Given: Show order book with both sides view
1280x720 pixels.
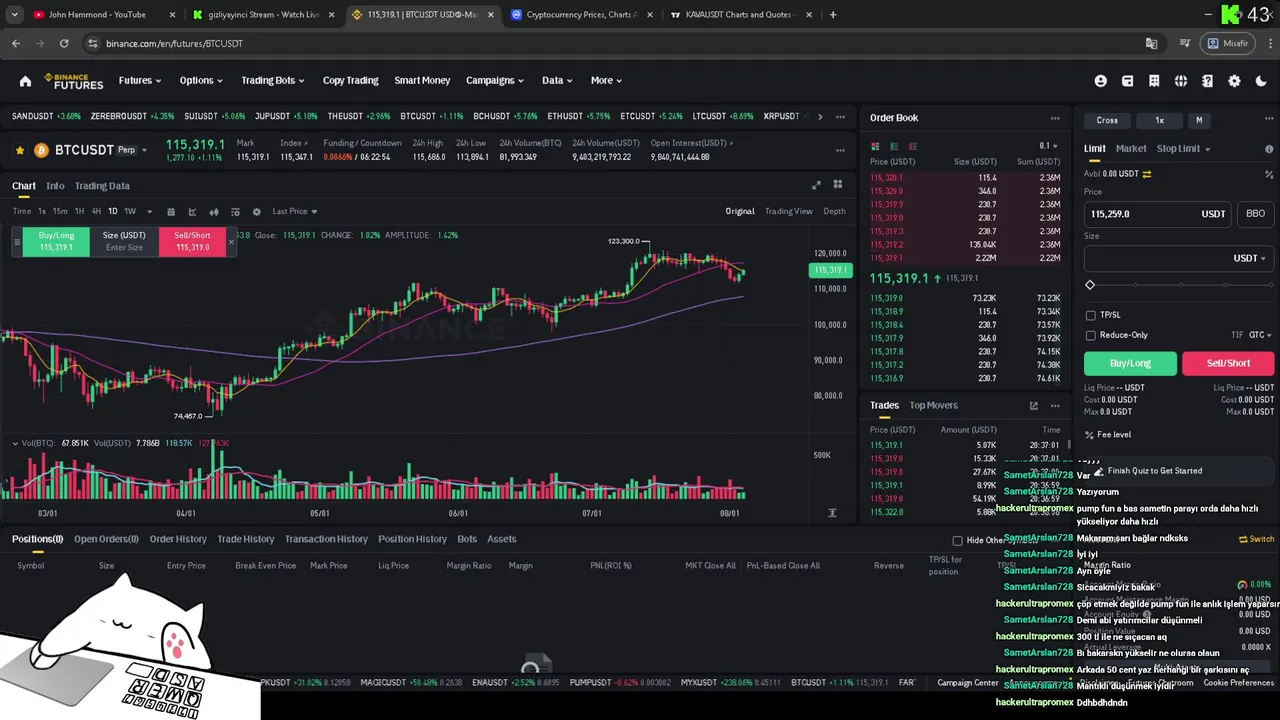Looking at the screenshot, I should pos(876,146).
